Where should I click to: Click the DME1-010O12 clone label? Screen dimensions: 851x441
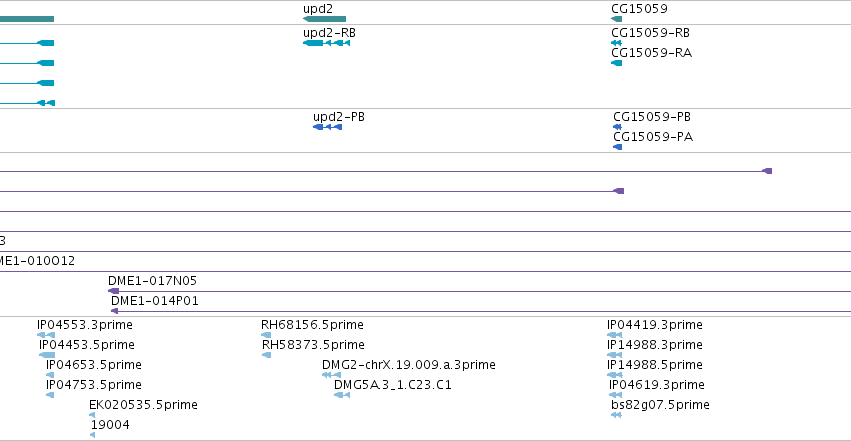37,261
